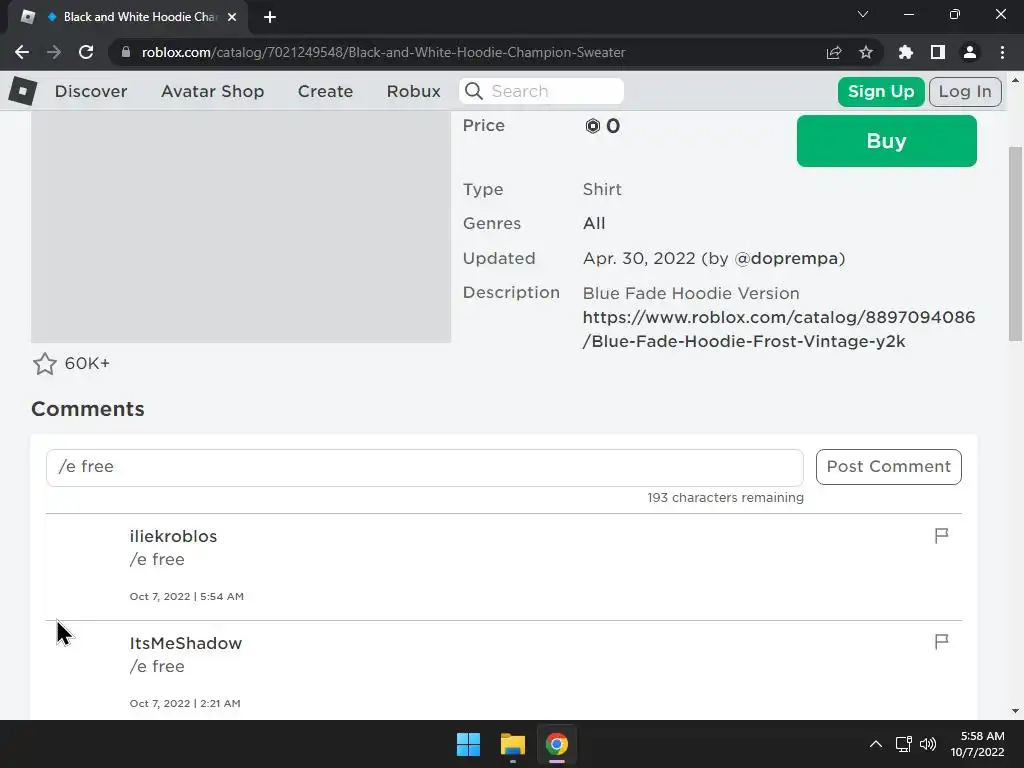Open the ItsMeShadow username link
1024x768 pixels.
185,643
